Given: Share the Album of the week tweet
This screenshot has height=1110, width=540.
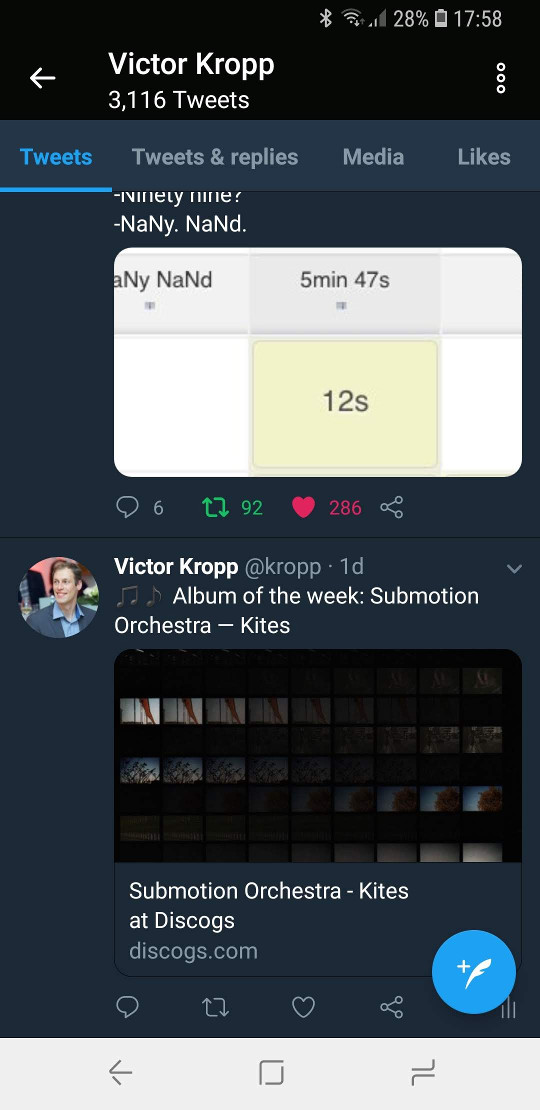Looking at the screenshot, I should [x=391, y=1007].
